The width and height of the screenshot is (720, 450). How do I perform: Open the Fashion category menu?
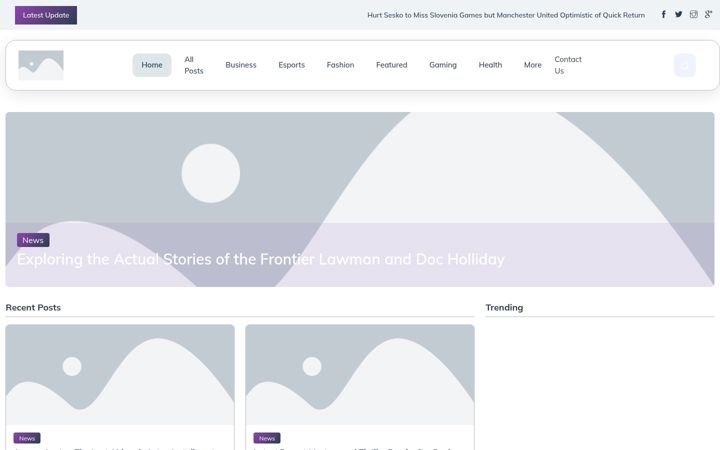340,65
